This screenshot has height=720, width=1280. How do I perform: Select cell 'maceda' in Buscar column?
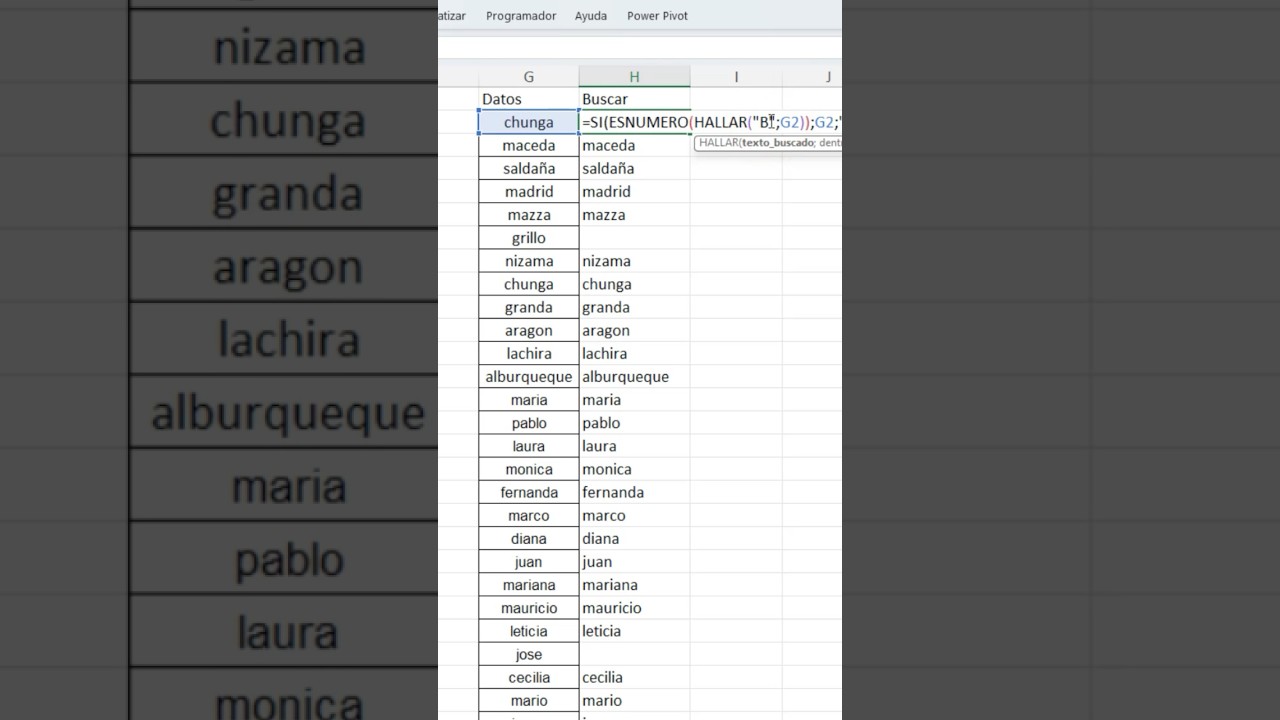click(634, 145)
